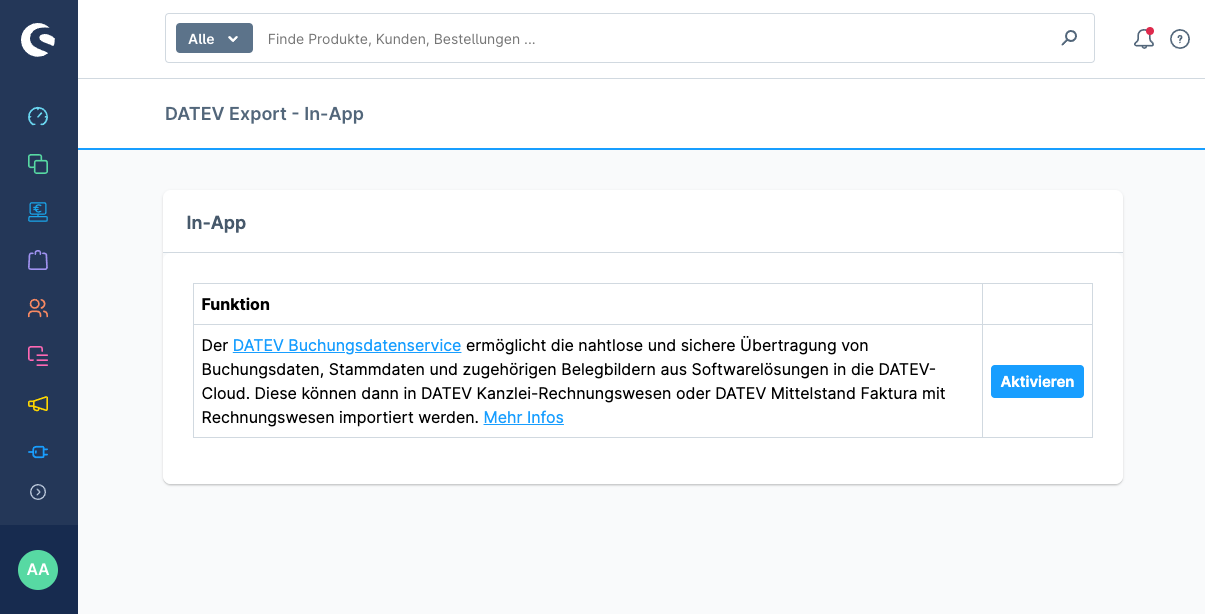1205x614 pixels.
Task: Focus the "Finde Produkte, Kunden" search field
Action: click(650, 39)
